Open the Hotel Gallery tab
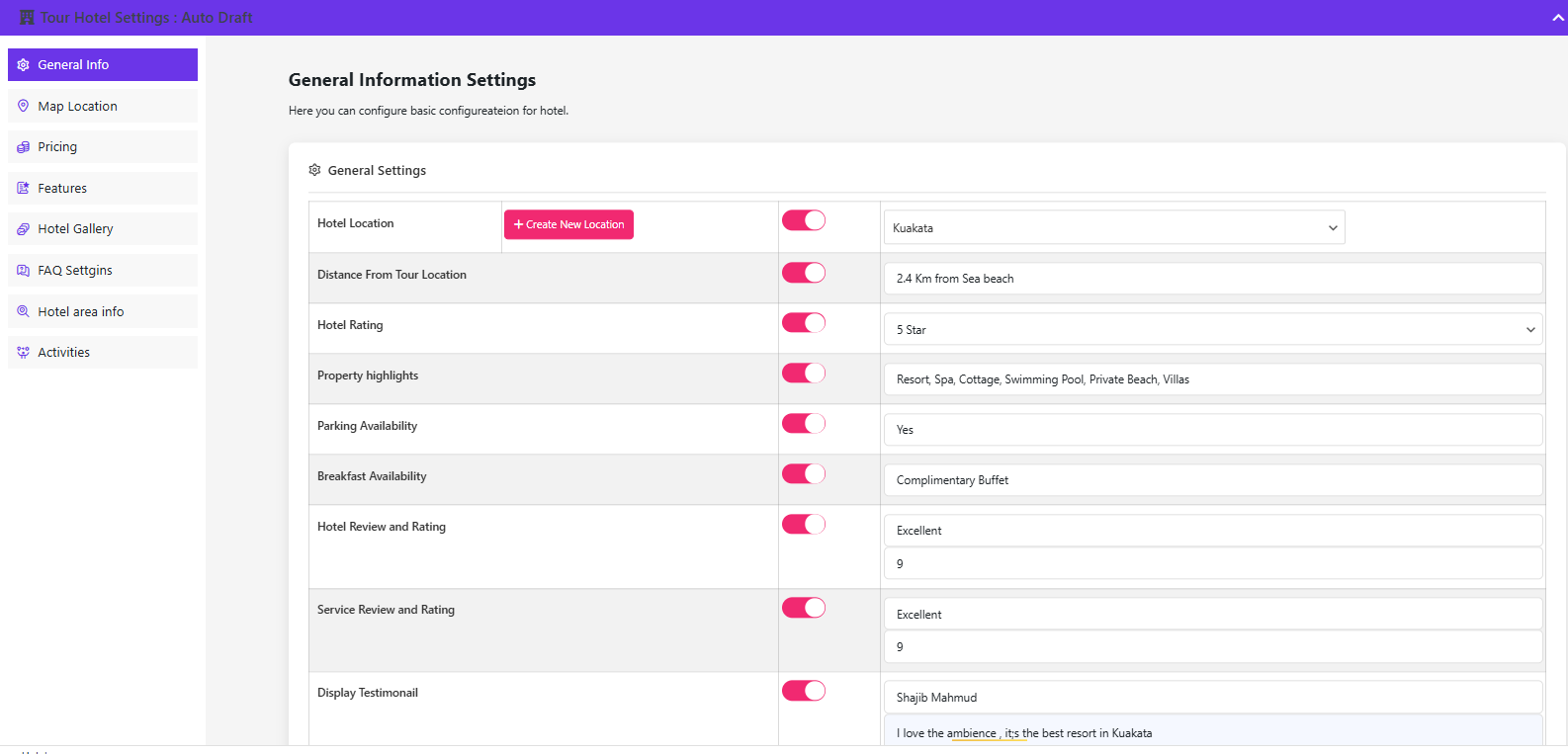This screenshot has height=754, width=1568. (x=75, y=229)
